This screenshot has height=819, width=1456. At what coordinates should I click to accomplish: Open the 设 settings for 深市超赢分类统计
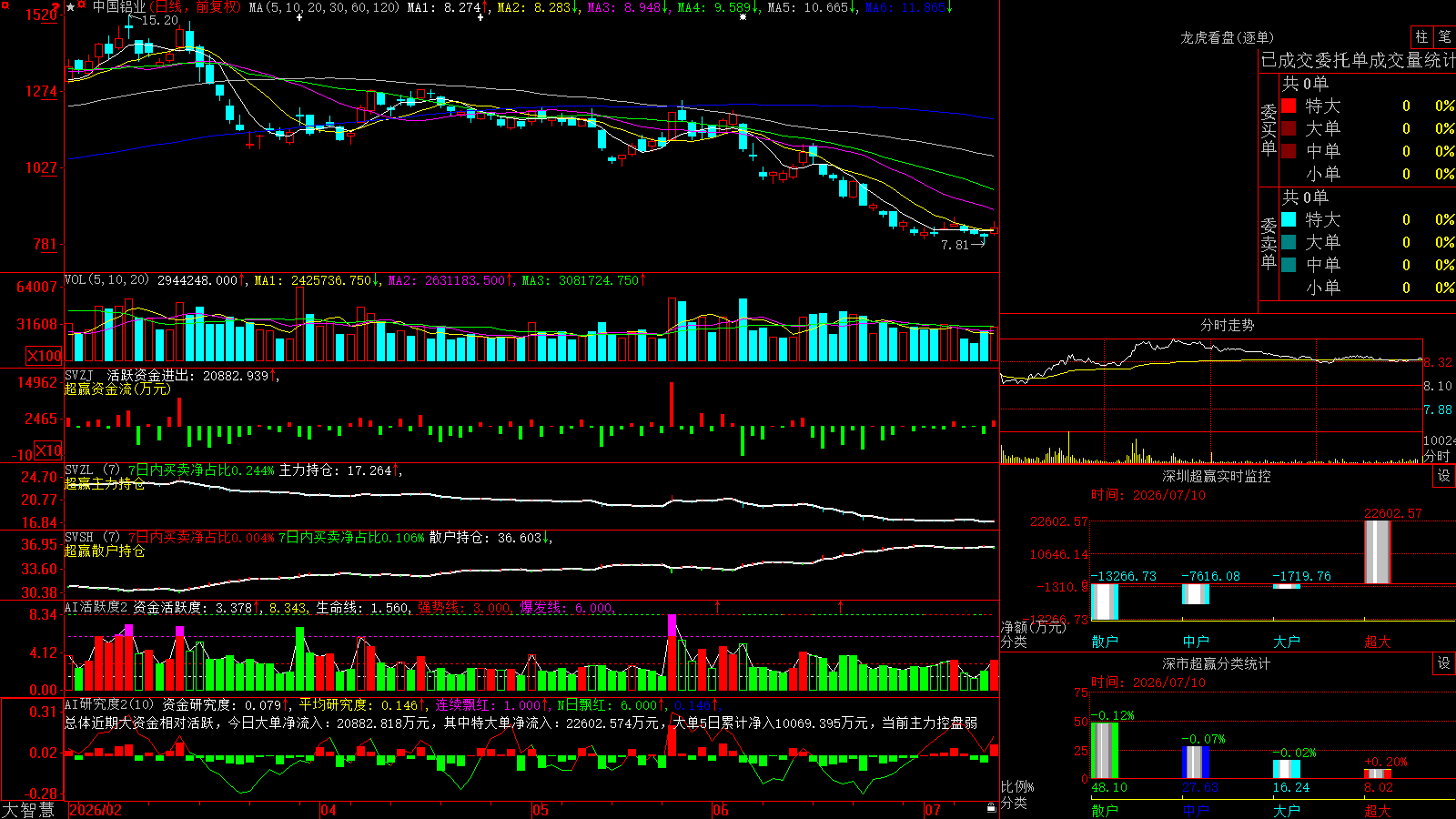tap(1444, 663)
